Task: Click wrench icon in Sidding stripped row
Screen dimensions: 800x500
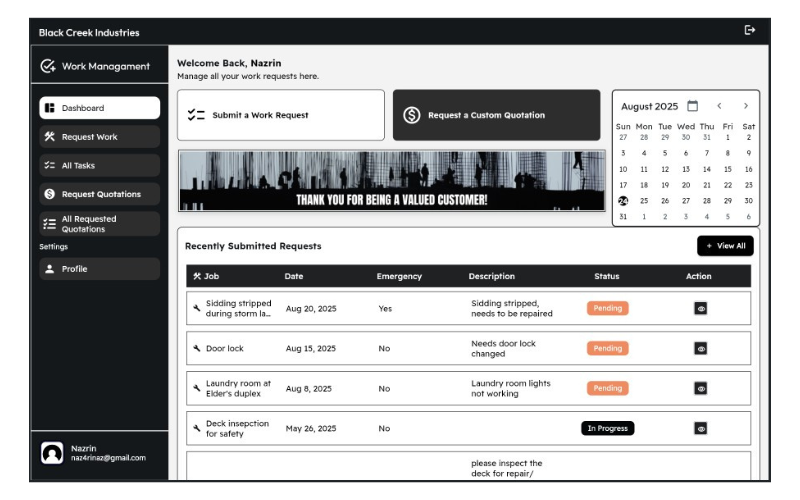Action: [196, 308]
